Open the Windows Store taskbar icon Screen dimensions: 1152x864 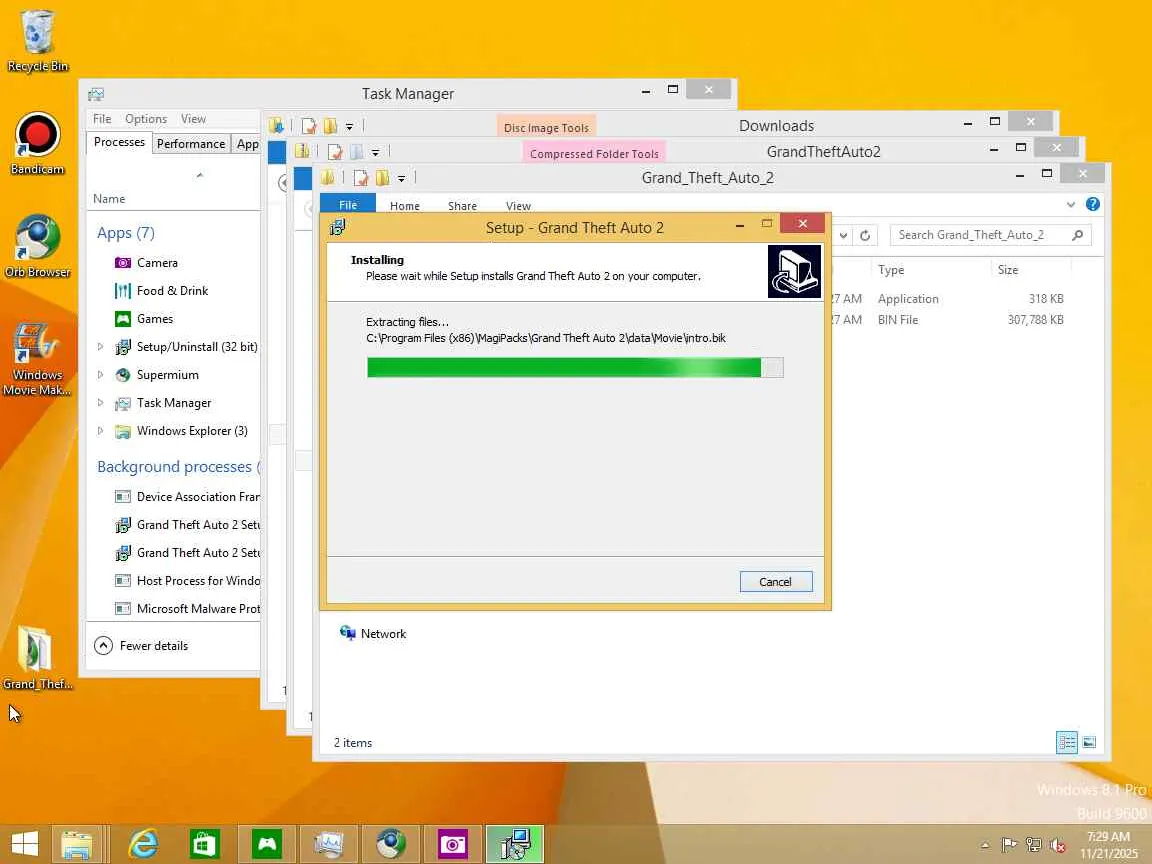coord(204,844)
